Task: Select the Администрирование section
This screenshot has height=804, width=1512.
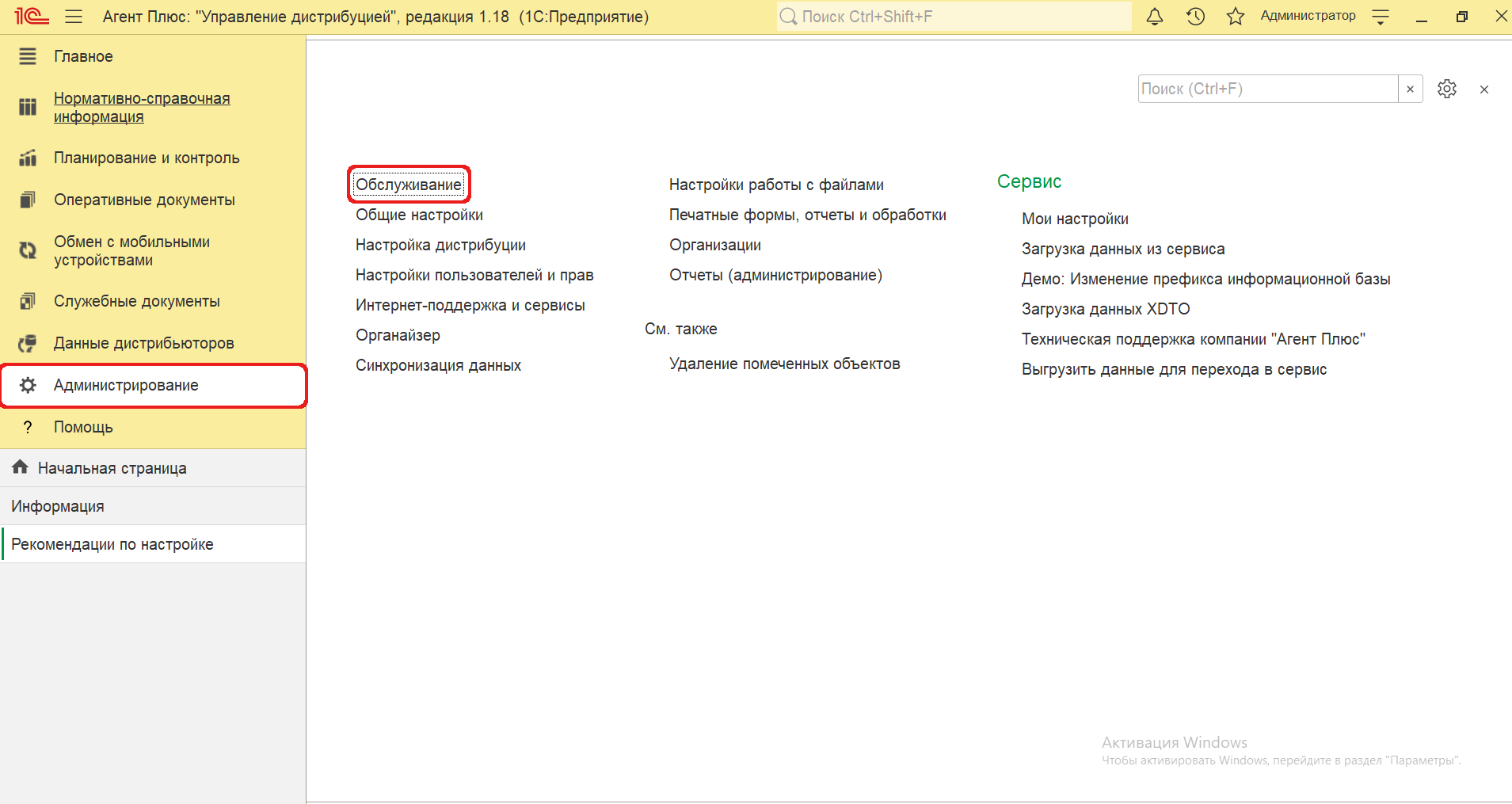Action: pyautogui.click(x=153, y=385)
